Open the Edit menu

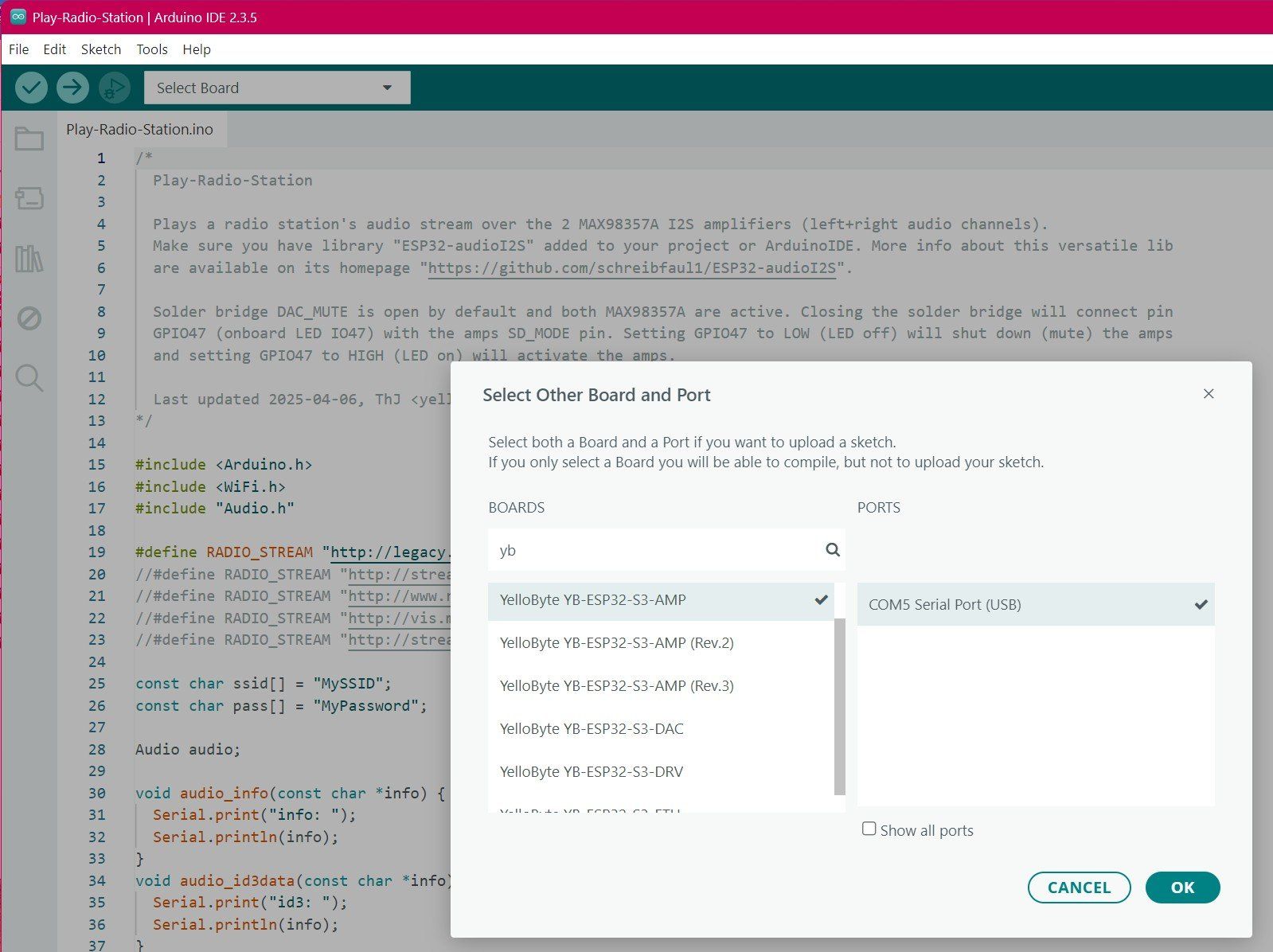pyautogui.click(x=55, y=49)
